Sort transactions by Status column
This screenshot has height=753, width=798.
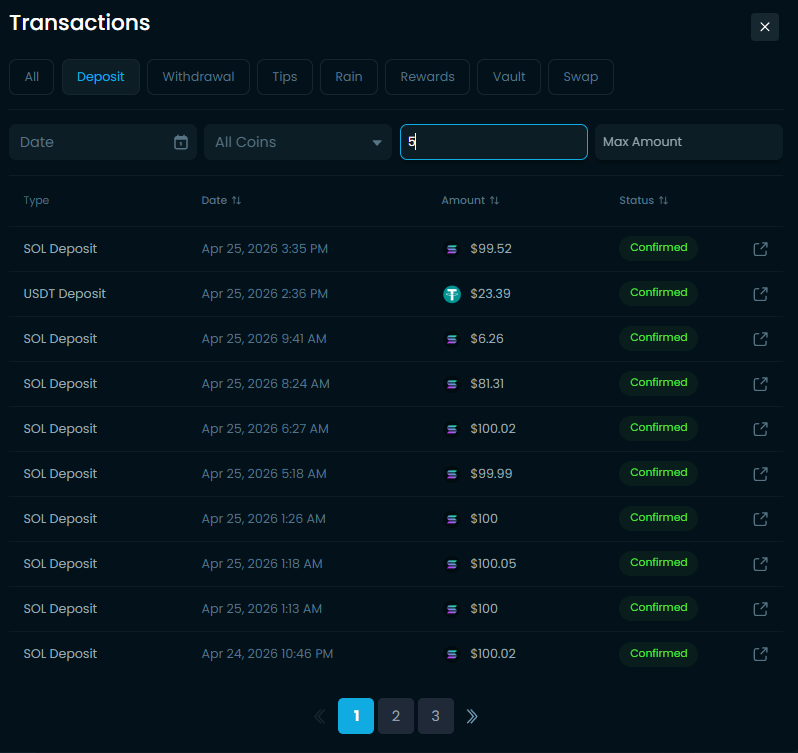click(643, 200)
